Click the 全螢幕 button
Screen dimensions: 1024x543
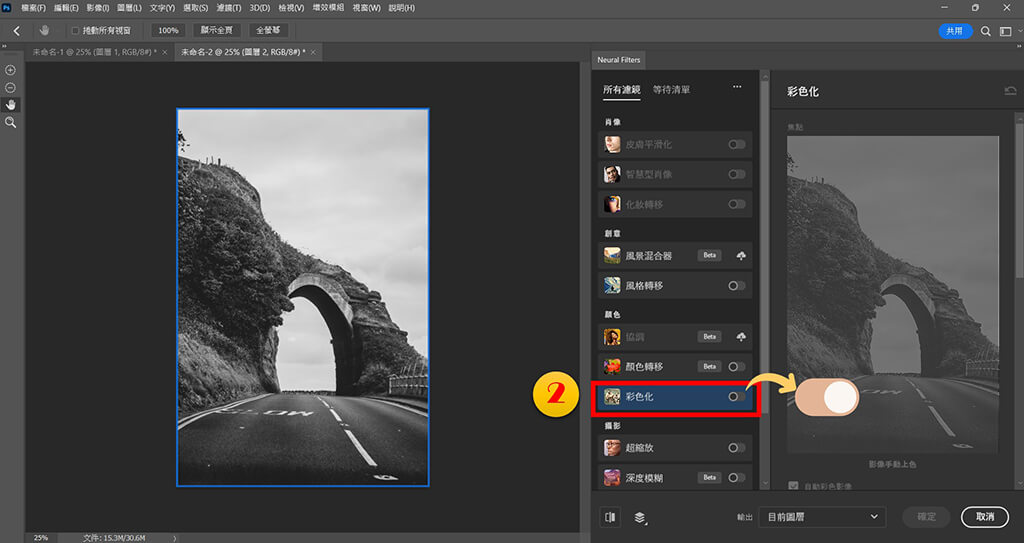(268, 31)
